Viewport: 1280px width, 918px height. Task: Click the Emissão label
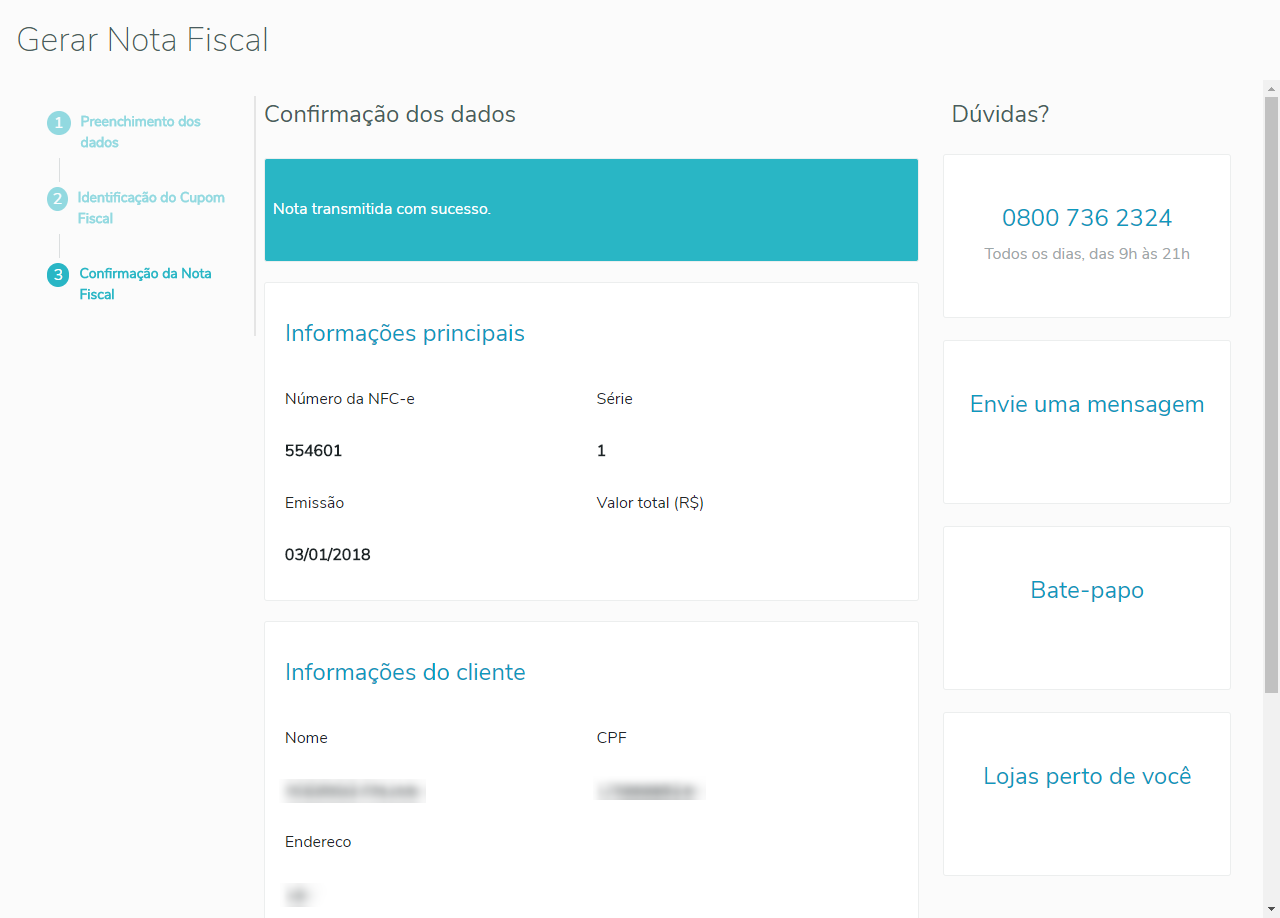point(314,503)
